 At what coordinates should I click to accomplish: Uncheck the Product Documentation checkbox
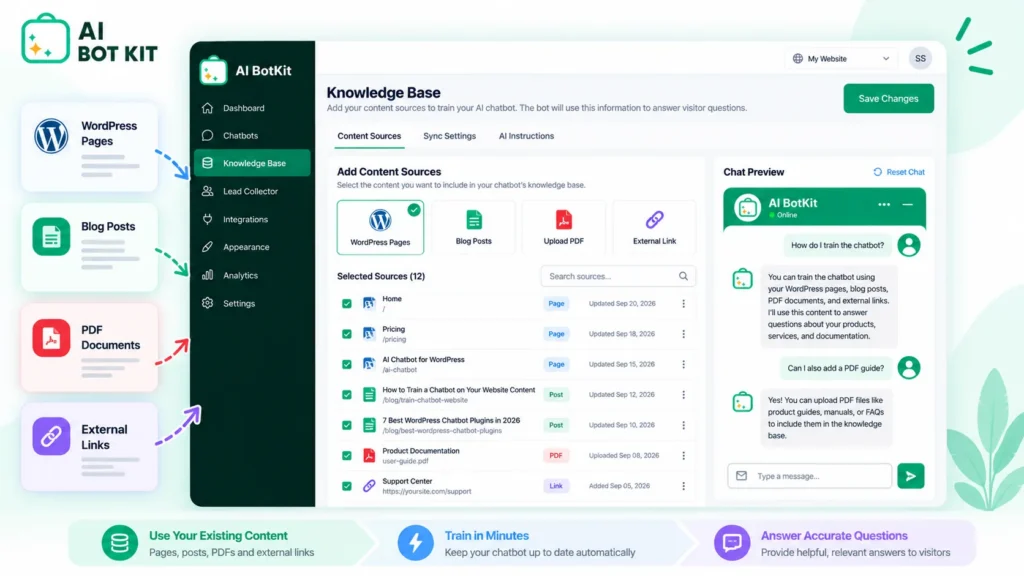(347, 456)
